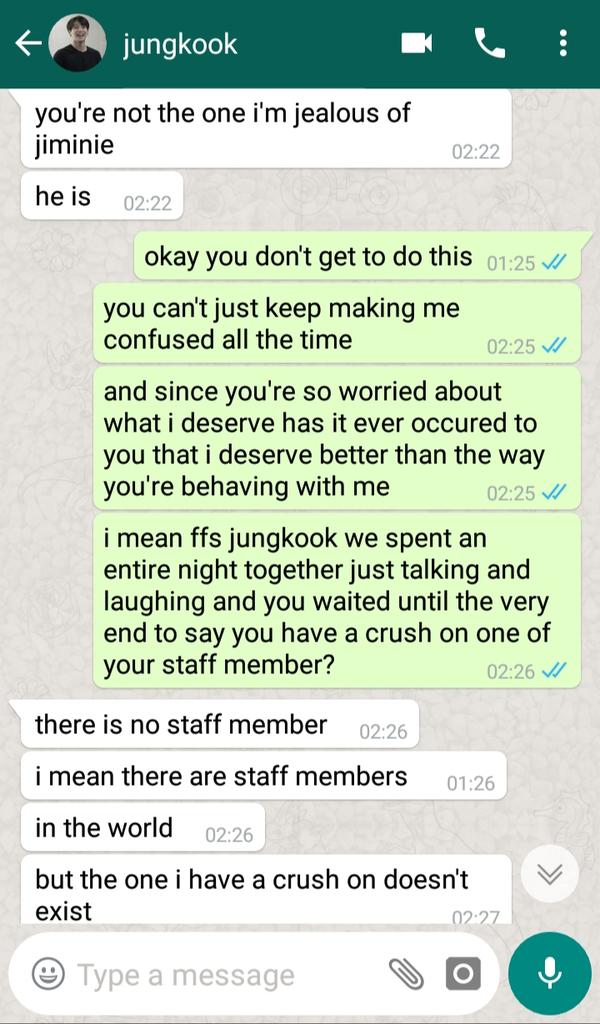The width and height of the screenshot is (600, 1024).
Task: Start a video call with jungkook
Action: pos(416,44)
